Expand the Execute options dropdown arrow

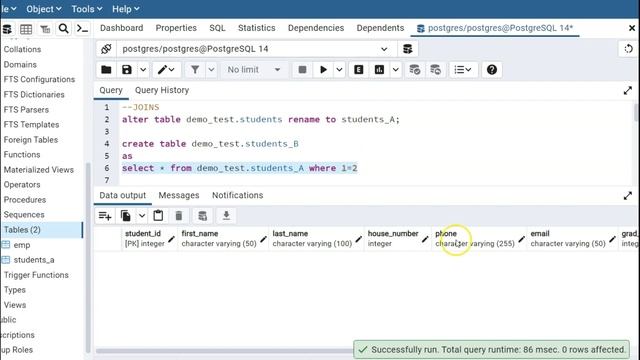click(x=339, y=70)
